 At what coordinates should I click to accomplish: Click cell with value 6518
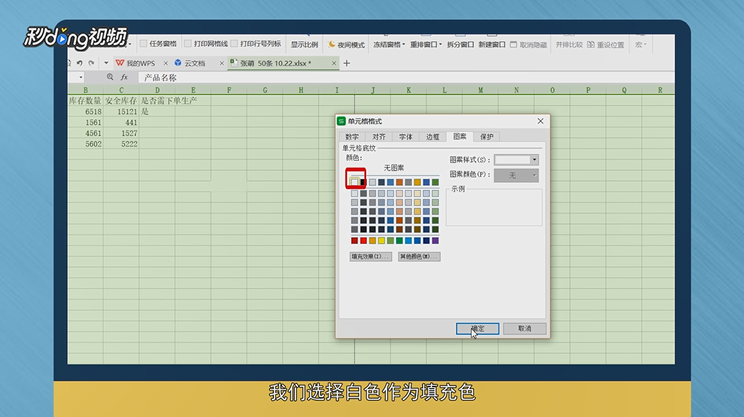click(x=85, y=111)
